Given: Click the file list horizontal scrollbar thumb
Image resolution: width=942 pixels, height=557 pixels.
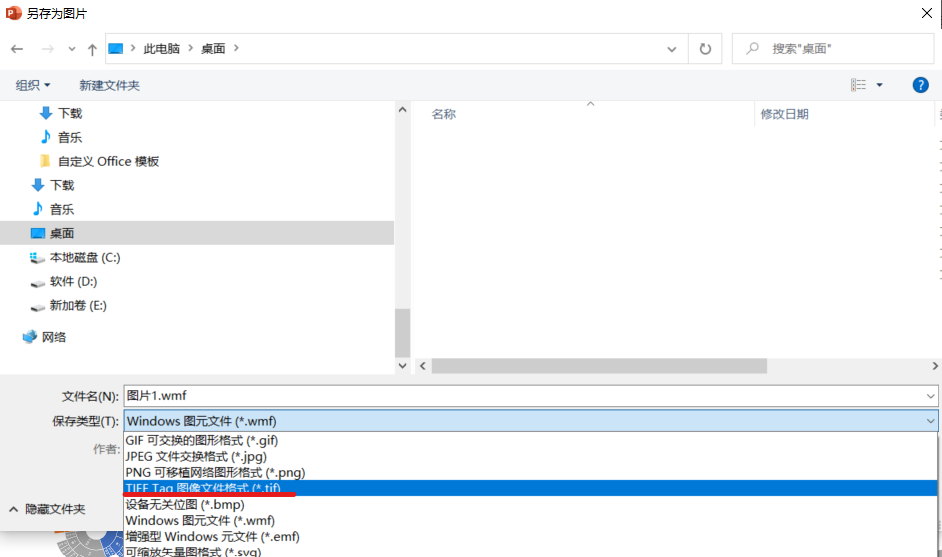Looking at the screenshot, I should coord(599,365).
